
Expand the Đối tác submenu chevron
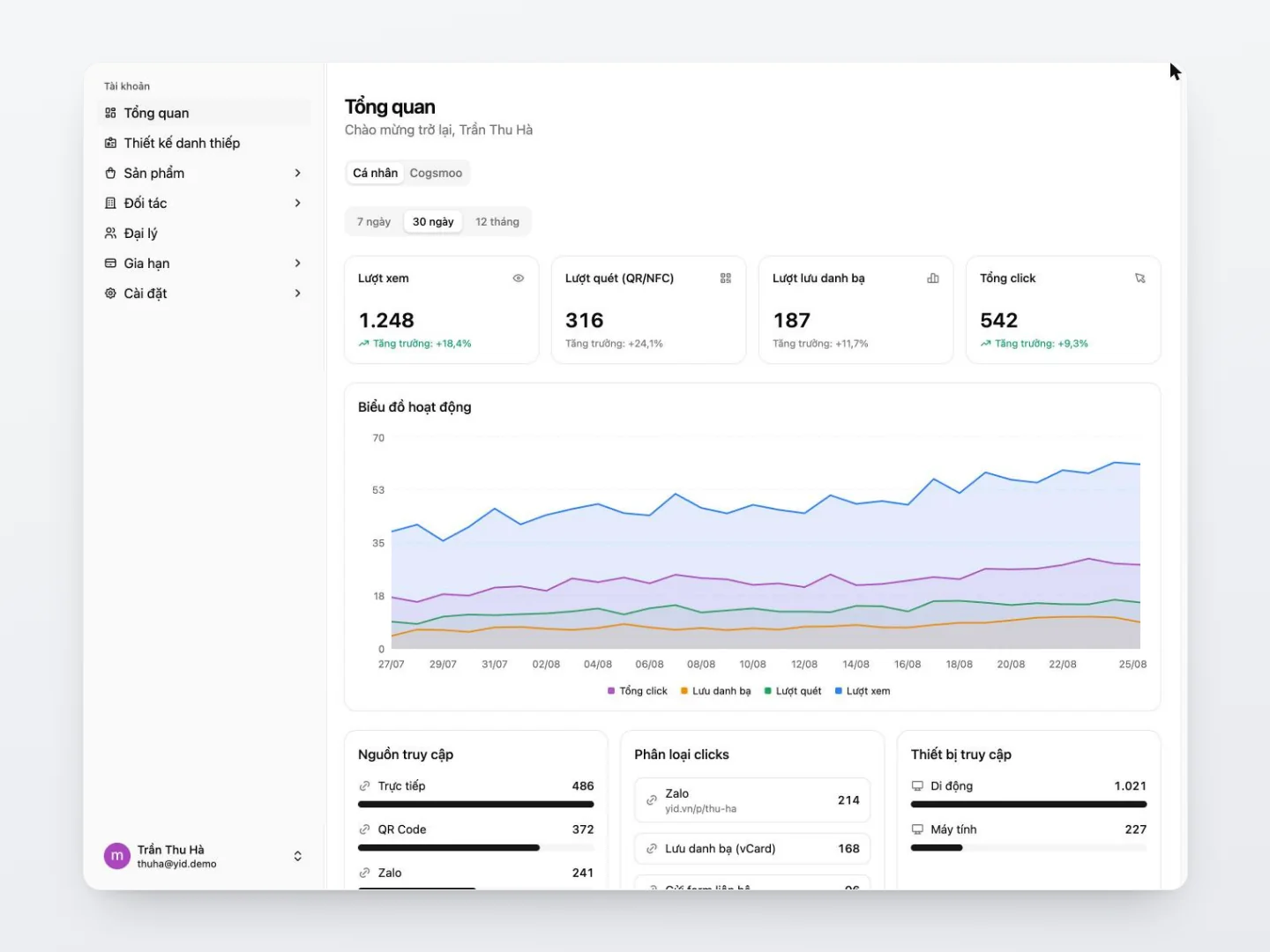(x=298, y=203)
